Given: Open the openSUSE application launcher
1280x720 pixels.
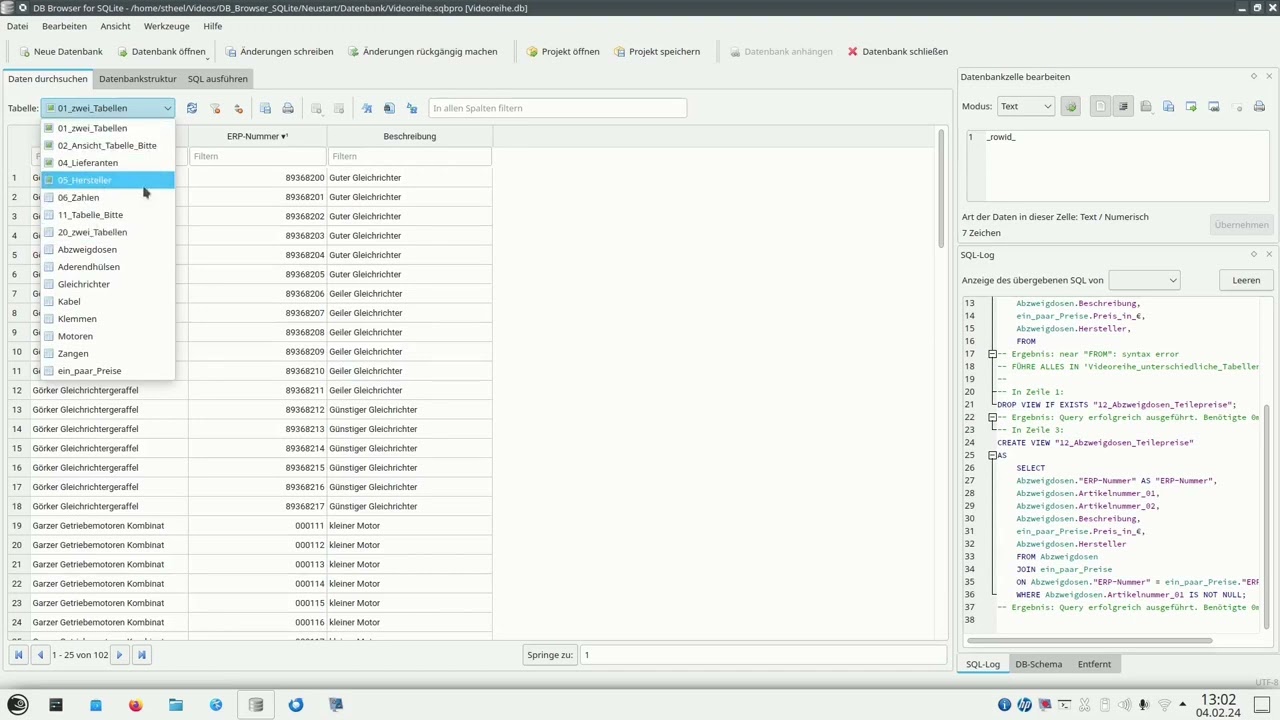Looking at the screenshot, I should tap(18, 704).
